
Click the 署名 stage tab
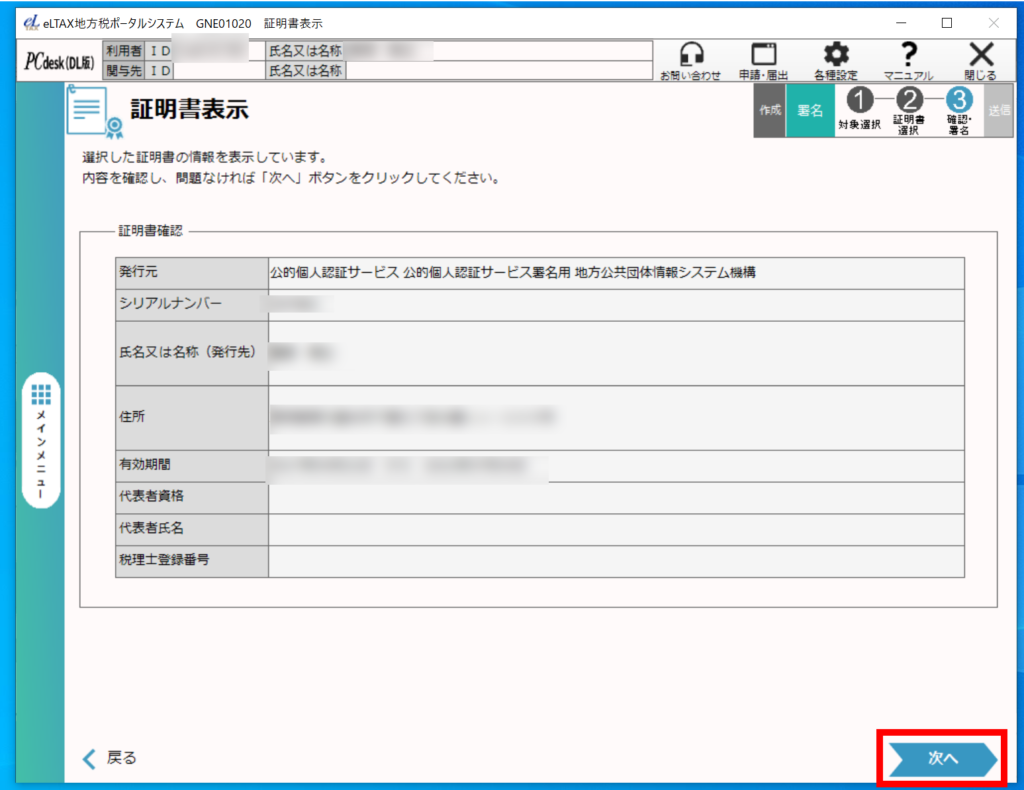click(x=809, y=111)
